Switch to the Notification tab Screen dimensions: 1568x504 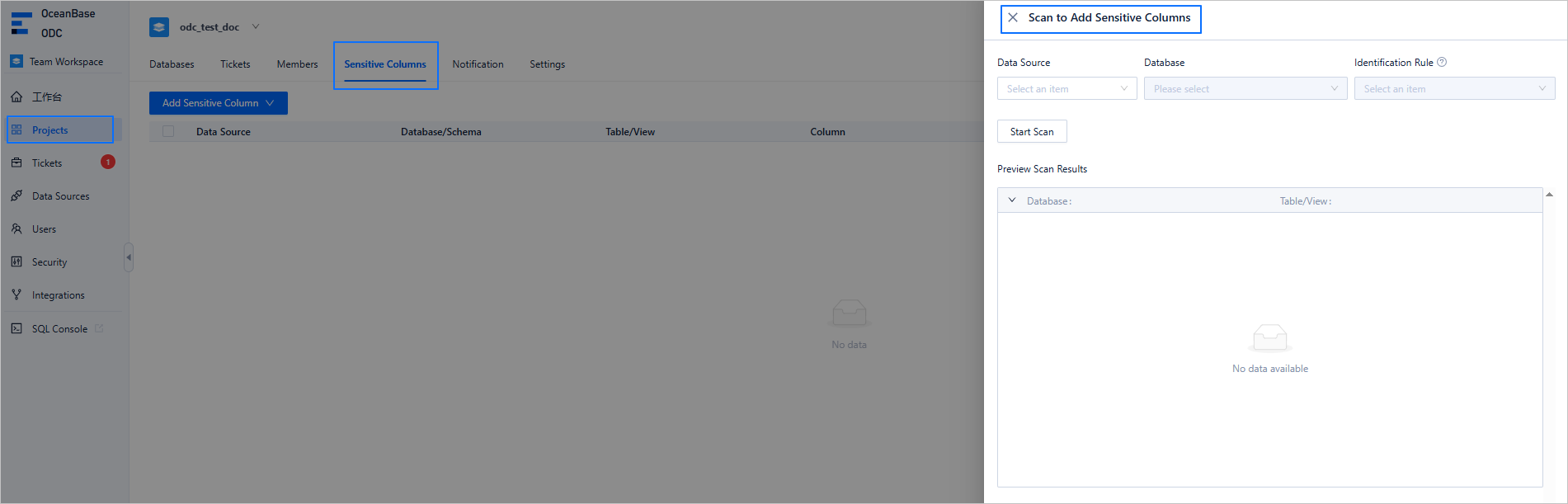coord(478,64)
